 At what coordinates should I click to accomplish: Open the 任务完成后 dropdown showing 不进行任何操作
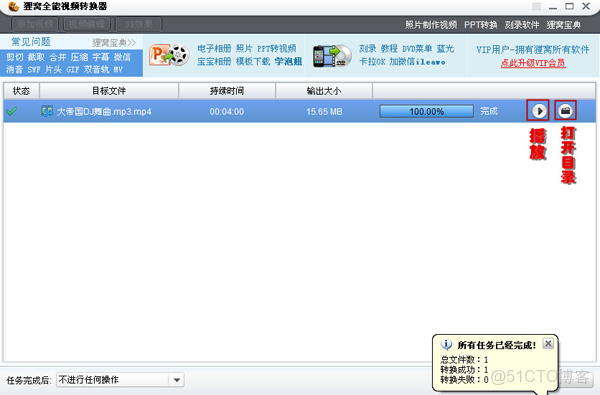tap(120, 380)
